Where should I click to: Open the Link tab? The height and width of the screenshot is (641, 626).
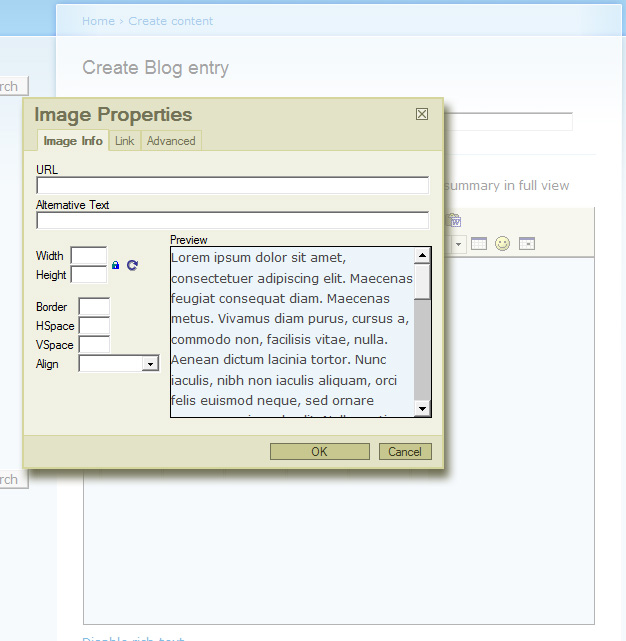pyautogui.click(x=124, y=141)
